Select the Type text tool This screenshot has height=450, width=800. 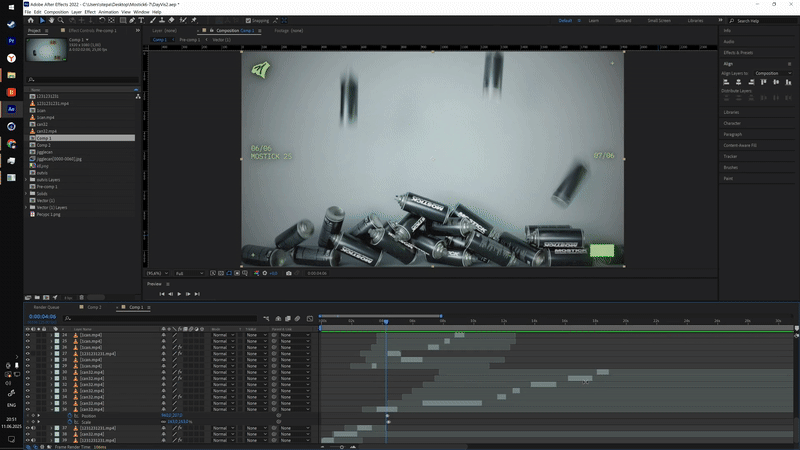pyautogui.click(x=141, y=20)
